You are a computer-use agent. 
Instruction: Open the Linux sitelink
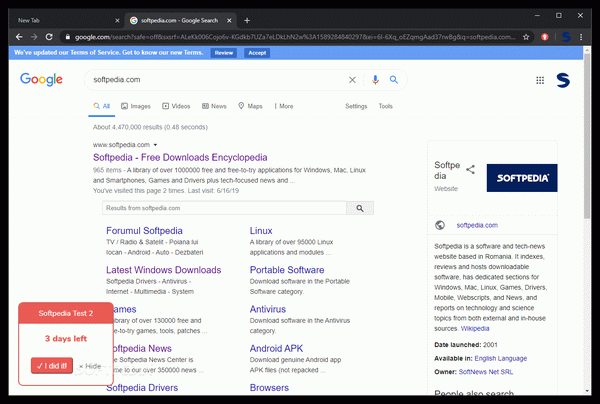[261, 231]
